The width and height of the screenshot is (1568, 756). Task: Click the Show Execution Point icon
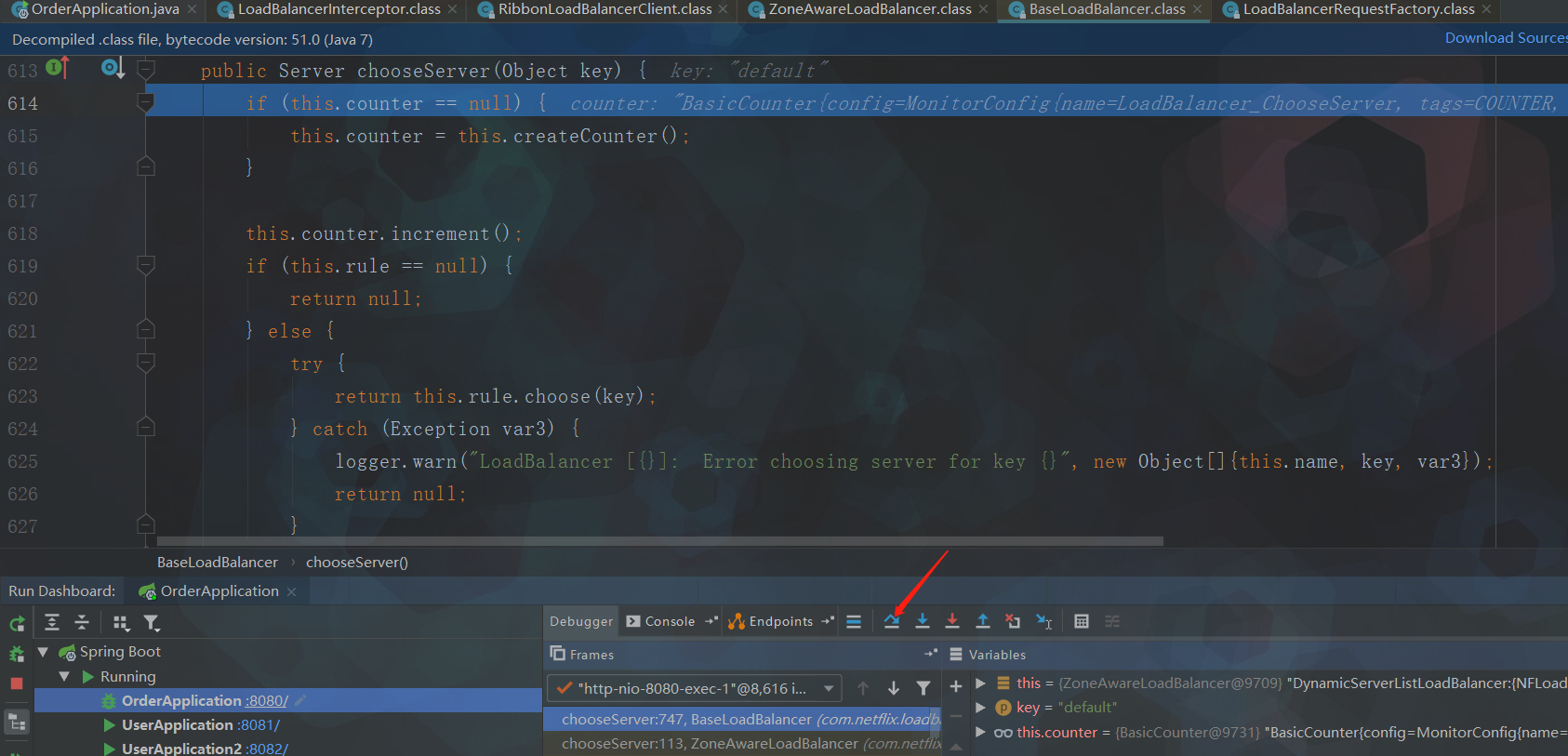point(854,621)
